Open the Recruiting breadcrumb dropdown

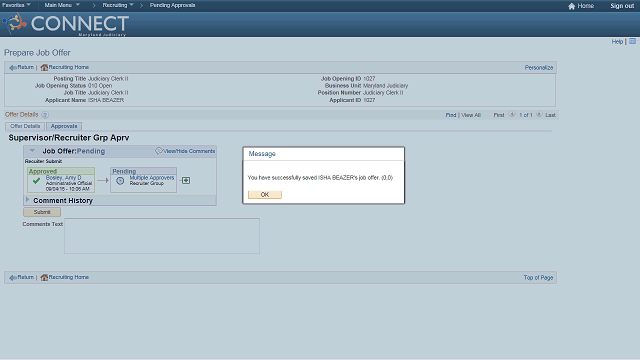pos(118,5)
